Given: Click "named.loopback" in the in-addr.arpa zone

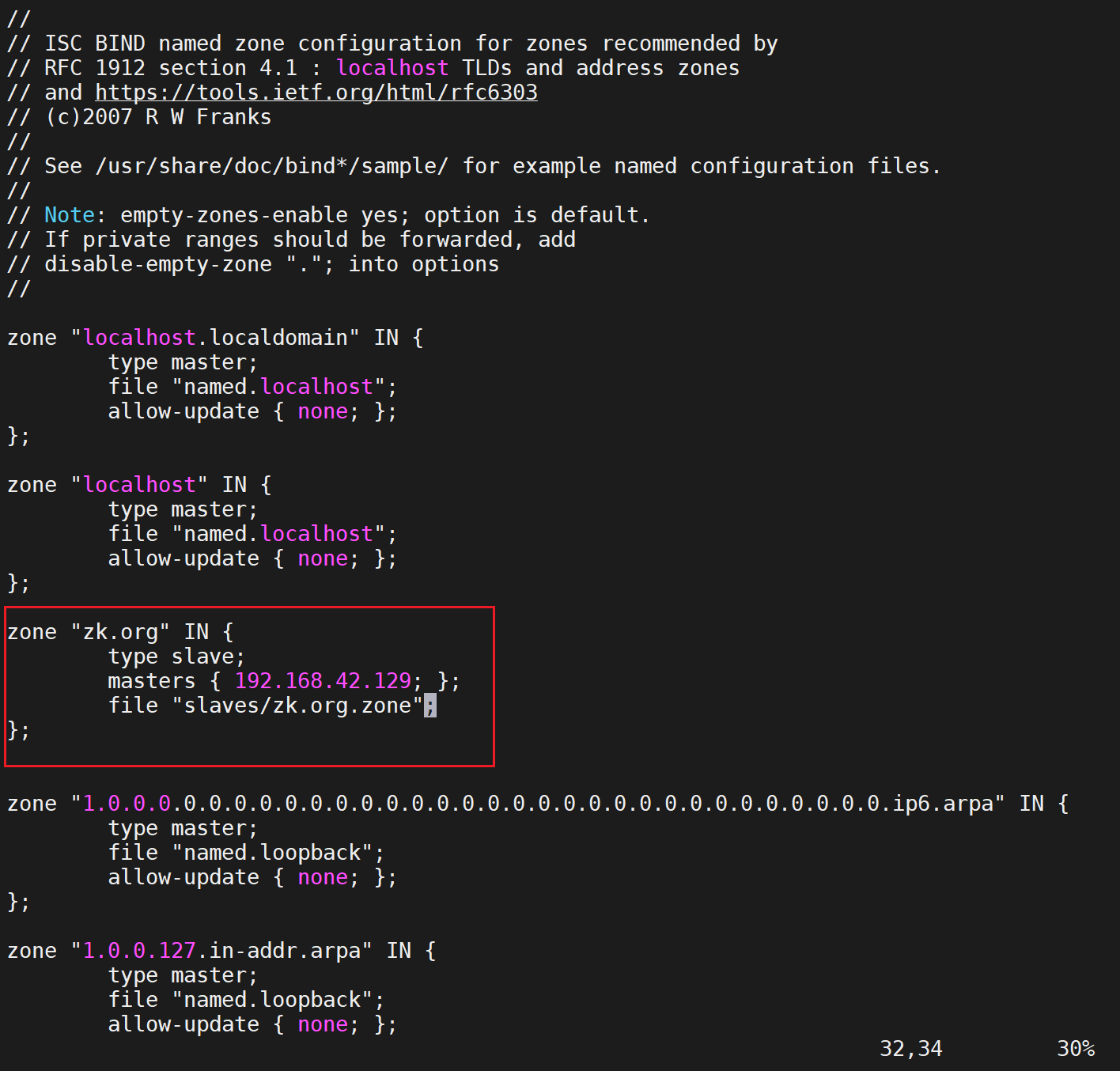Looking at the screenshot, I should [272, 1000].
